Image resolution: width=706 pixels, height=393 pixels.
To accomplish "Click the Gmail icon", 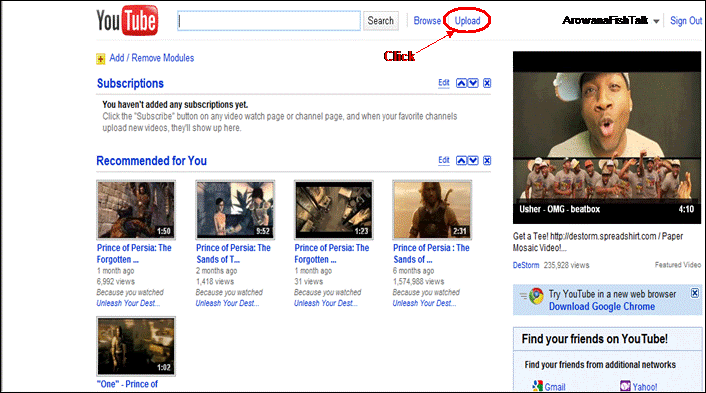I will [x=538, y=386].
